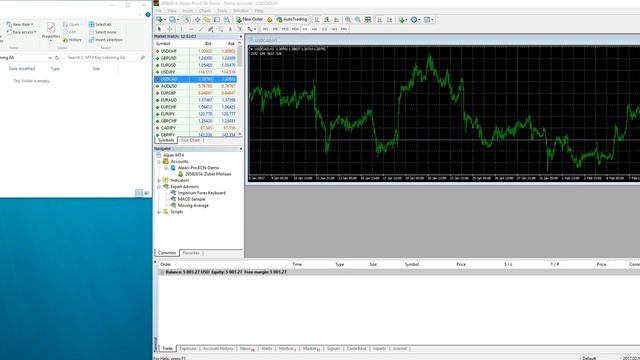Toggle the Market Watch panel toolbar icon
The height and width of the screenshot is (360, 640).
coord(187,20)
